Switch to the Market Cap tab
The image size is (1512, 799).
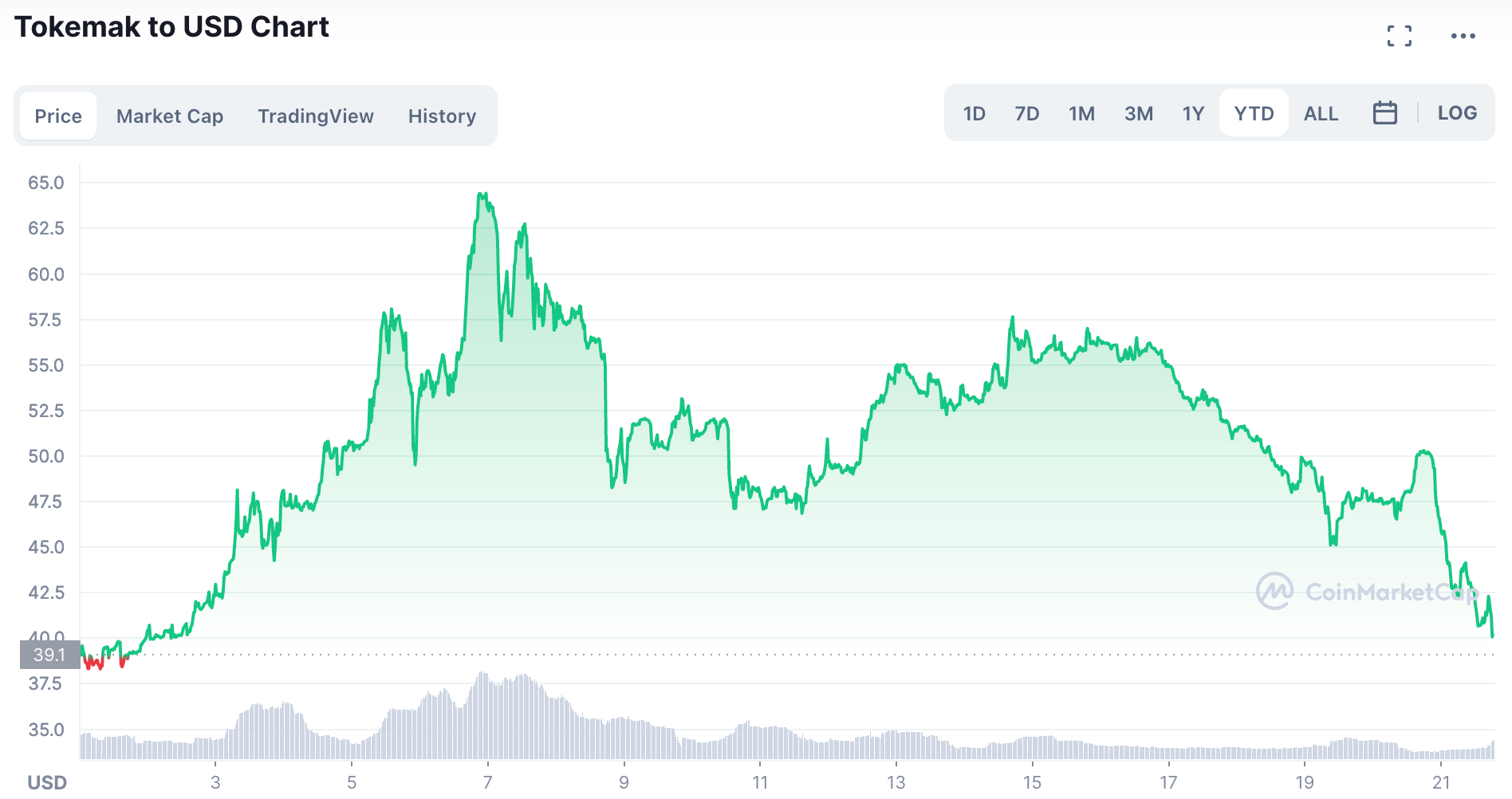169,116
